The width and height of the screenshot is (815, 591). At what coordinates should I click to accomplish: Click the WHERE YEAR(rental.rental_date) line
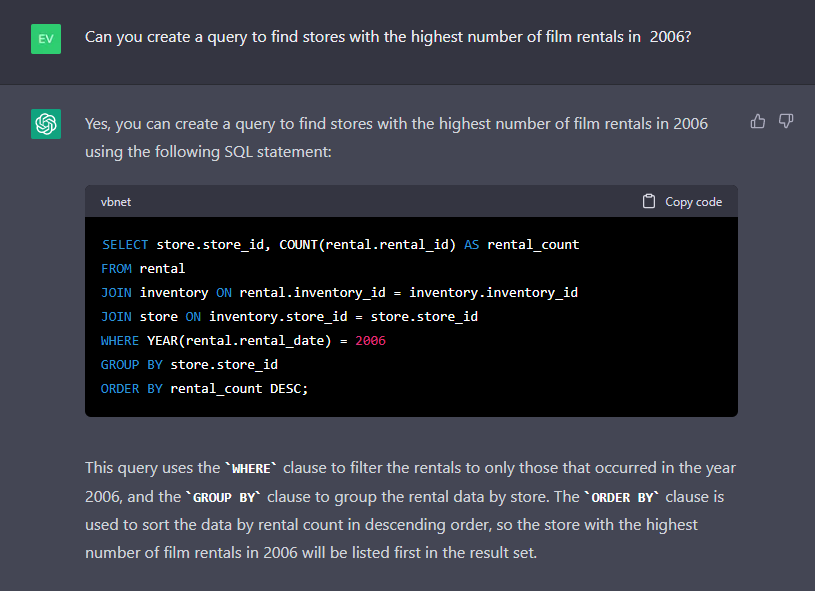243,341
